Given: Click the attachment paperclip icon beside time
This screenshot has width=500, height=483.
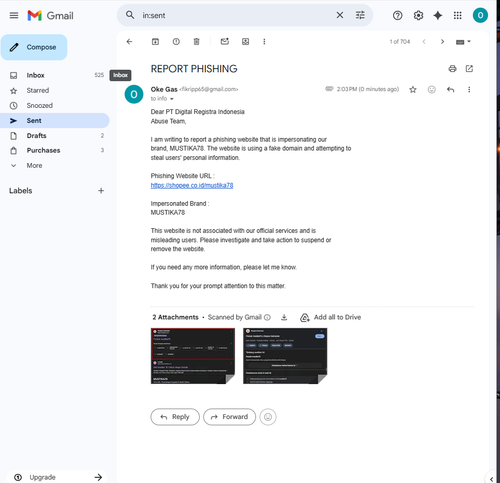Looking at the screenshot, I should tap(329, 89).
